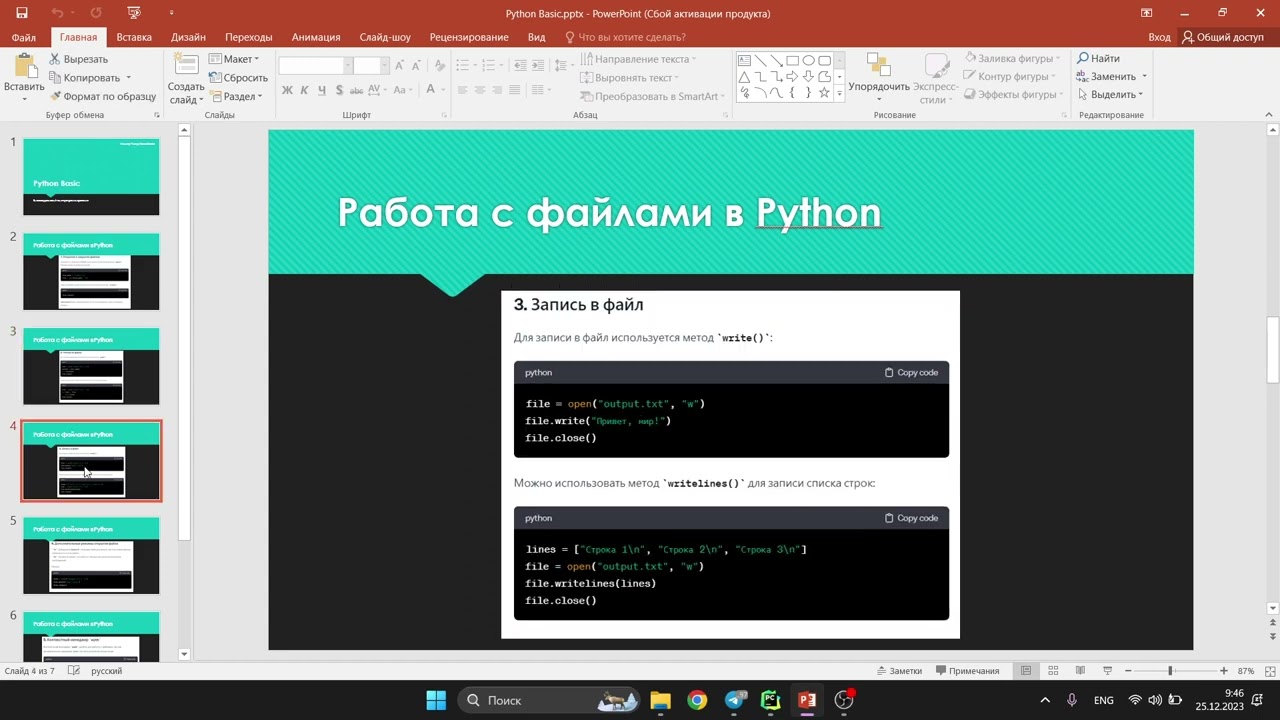Switch to Slide Sorter view icon

coord(1053,671)
